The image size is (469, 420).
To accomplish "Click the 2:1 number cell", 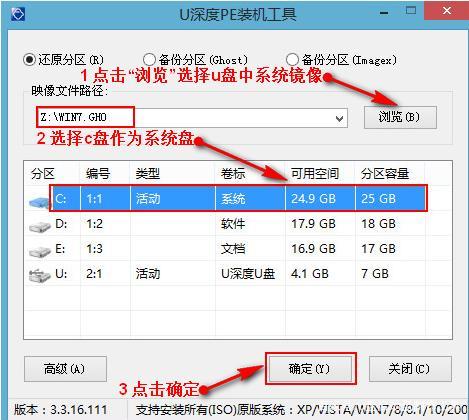I will point(94,274).
